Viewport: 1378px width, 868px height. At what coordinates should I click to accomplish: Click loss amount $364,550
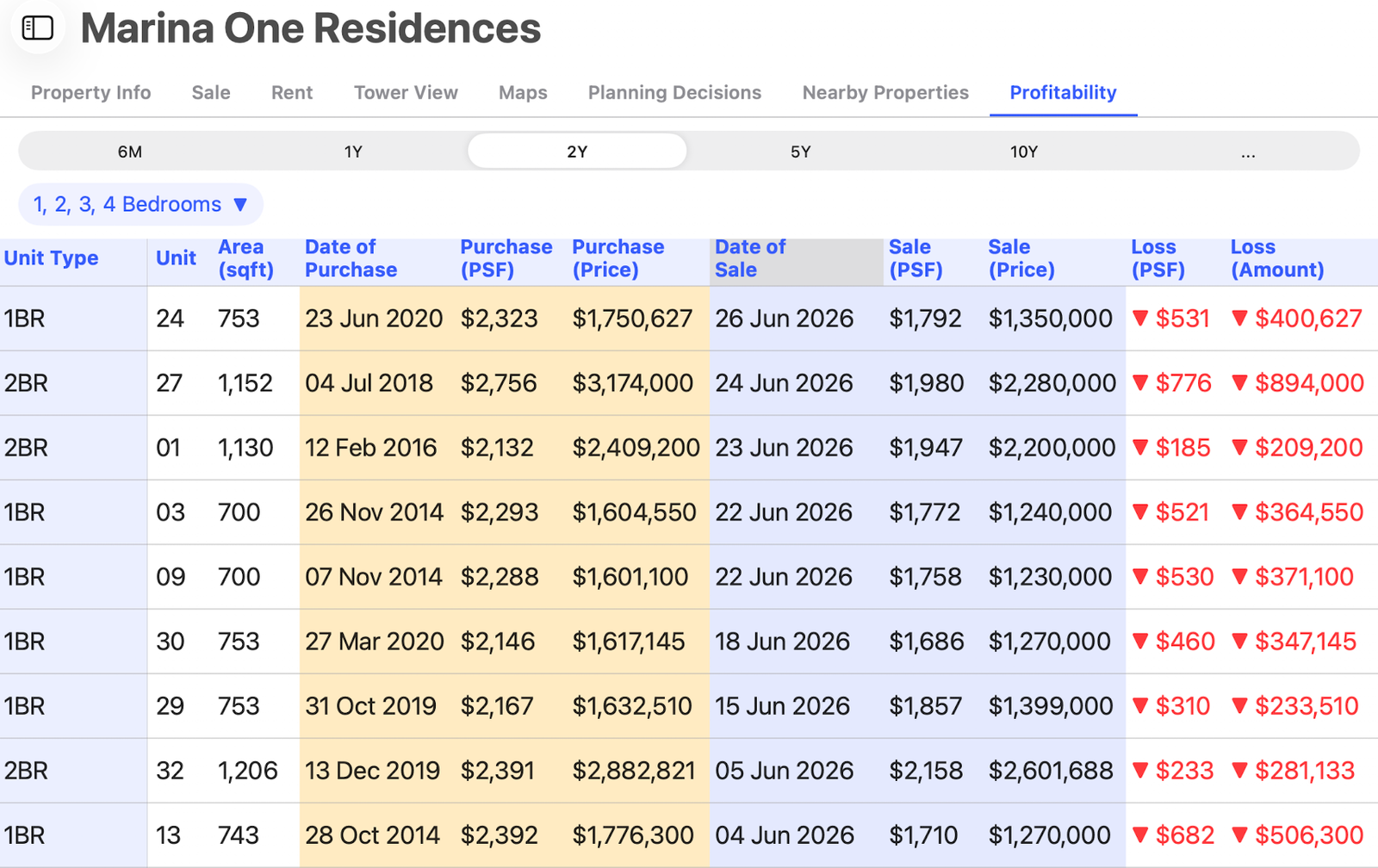[1298, 512]
